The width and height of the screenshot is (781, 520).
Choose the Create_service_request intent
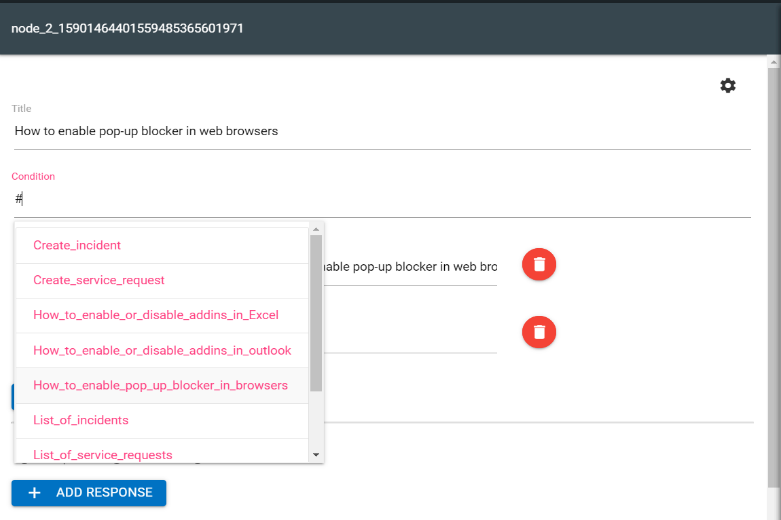pos(99,280)
